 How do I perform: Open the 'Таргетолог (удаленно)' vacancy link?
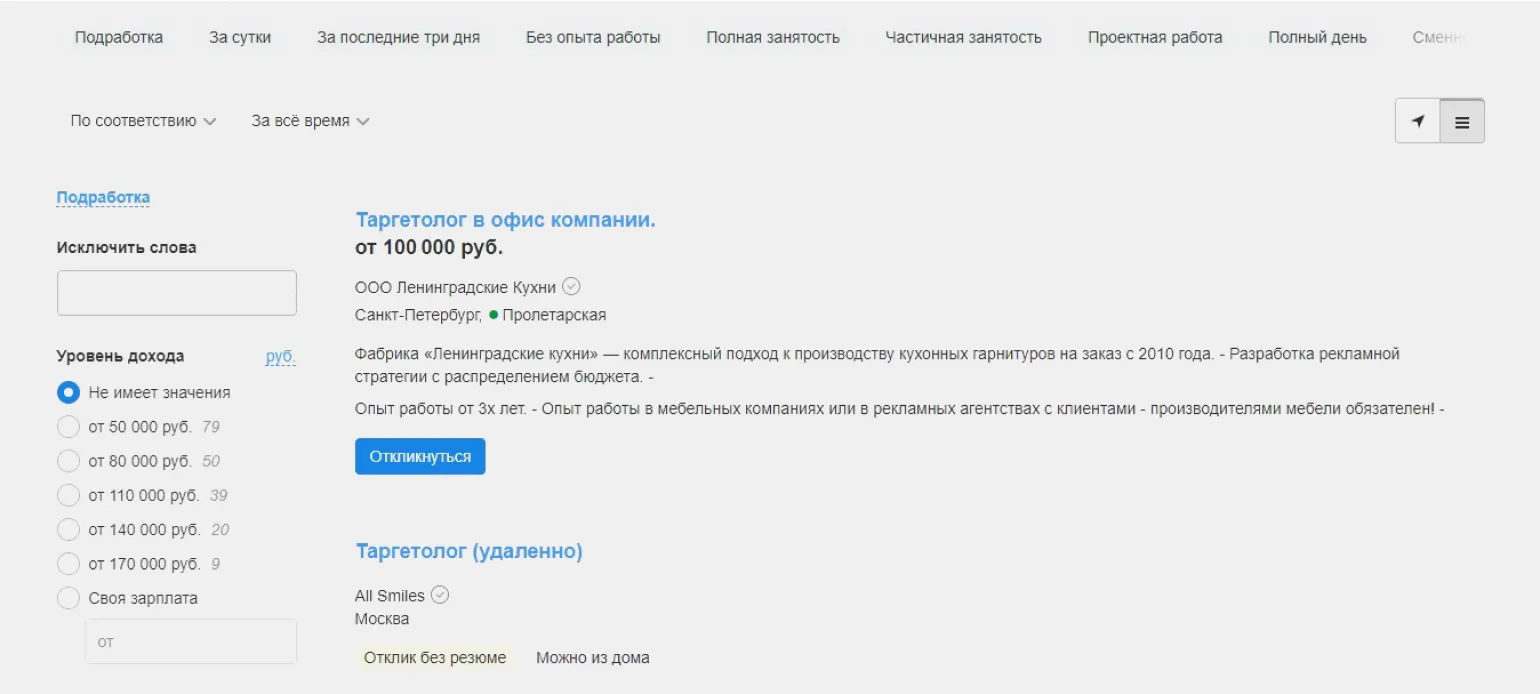point(469,551)
